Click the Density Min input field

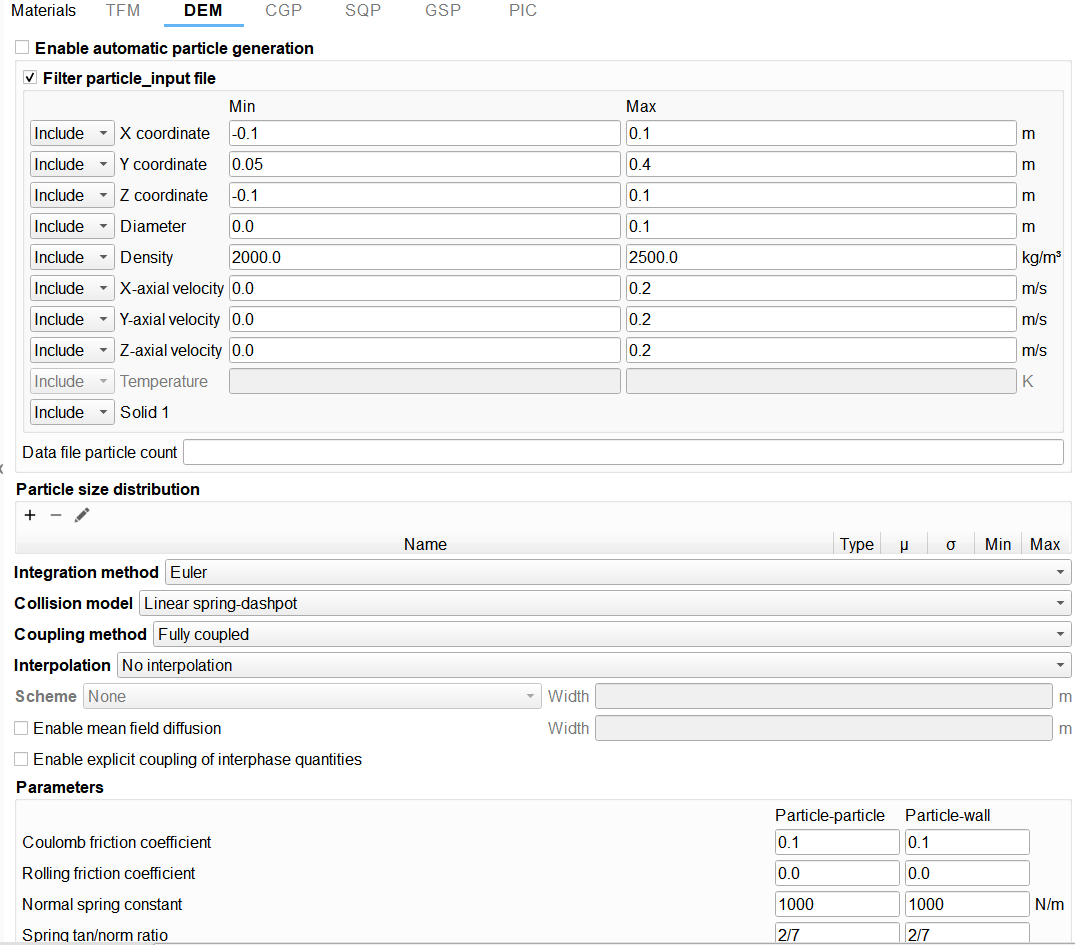(x=424, y=257)
